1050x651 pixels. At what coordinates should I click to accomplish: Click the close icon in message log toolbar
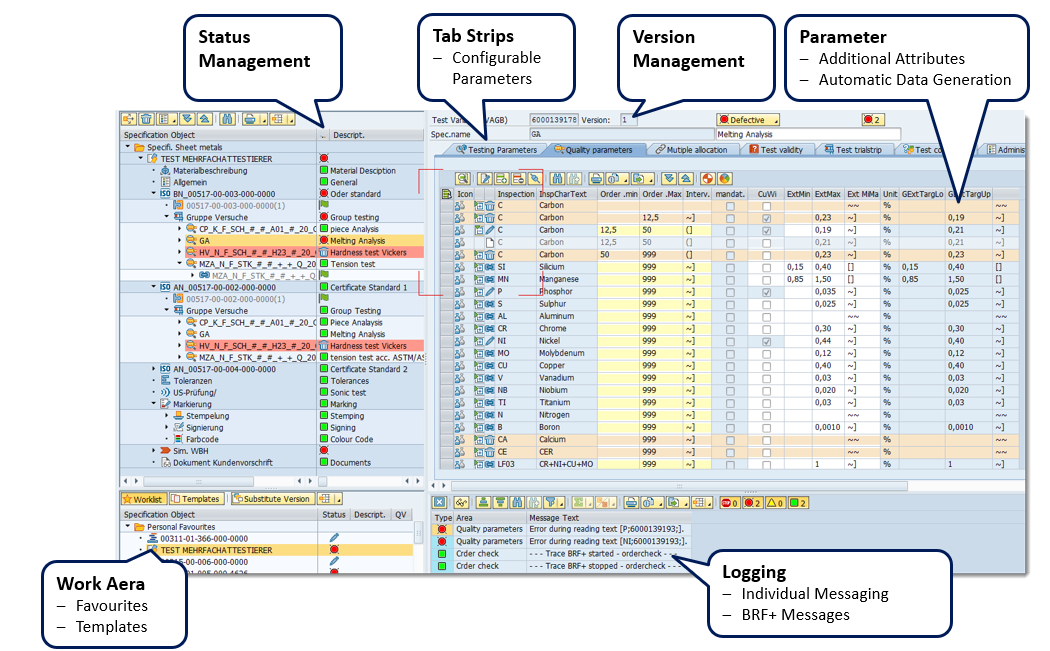(x=438, y=502)
